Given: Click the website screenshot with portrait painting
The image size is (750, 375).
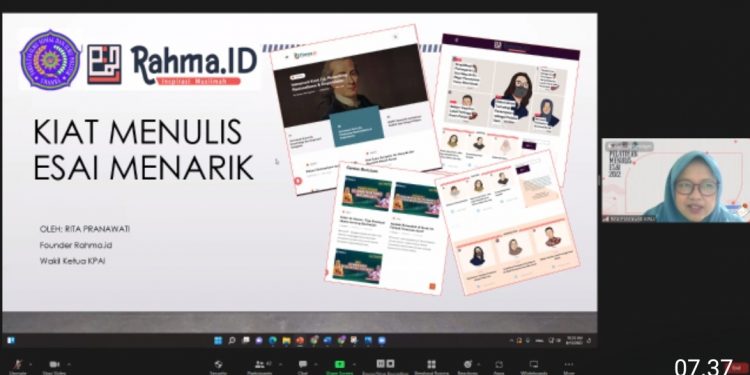Looking at the screenshot, I should 355,110.
